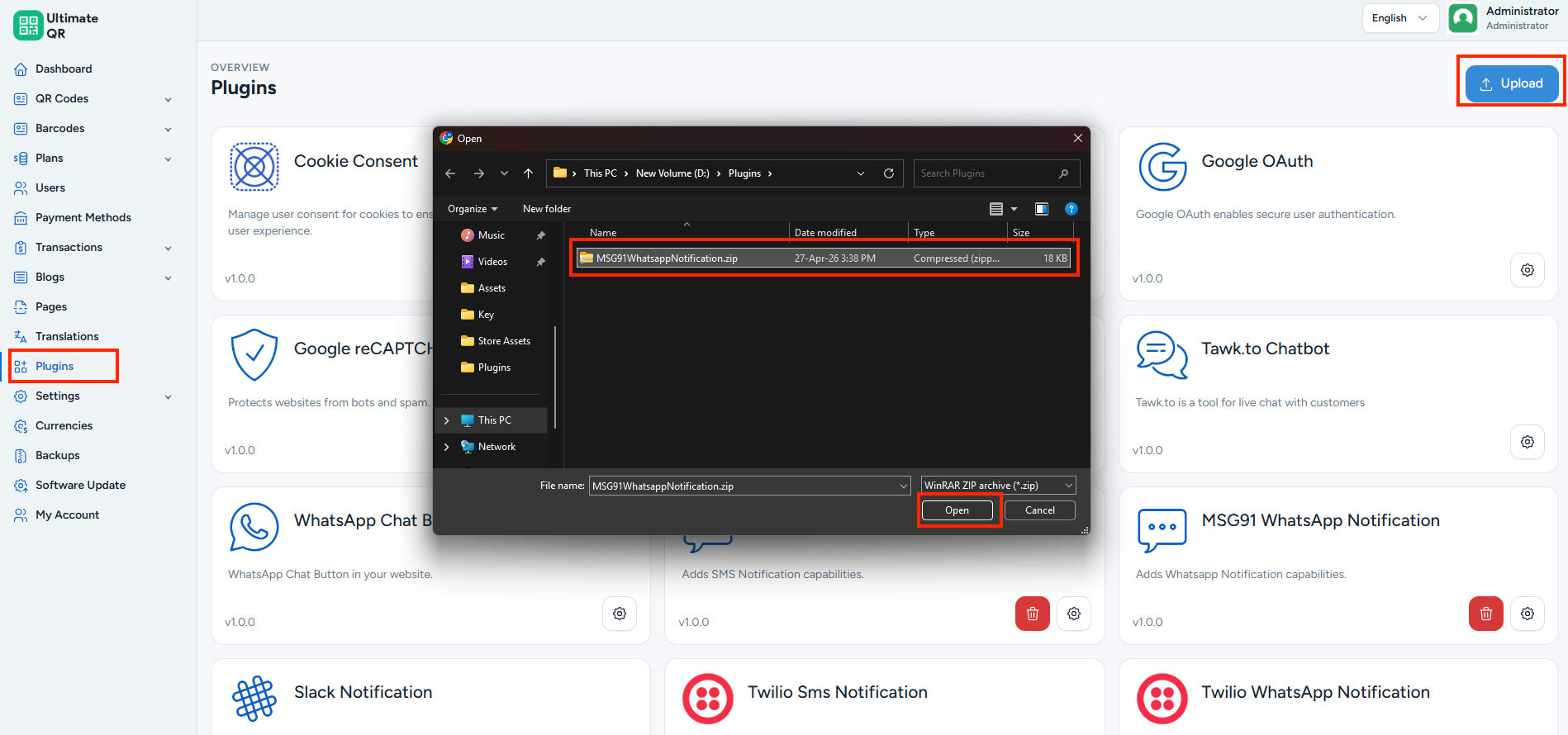Select Videos in the navigation pane
The image size is (1568, 735).
(492, 262)
